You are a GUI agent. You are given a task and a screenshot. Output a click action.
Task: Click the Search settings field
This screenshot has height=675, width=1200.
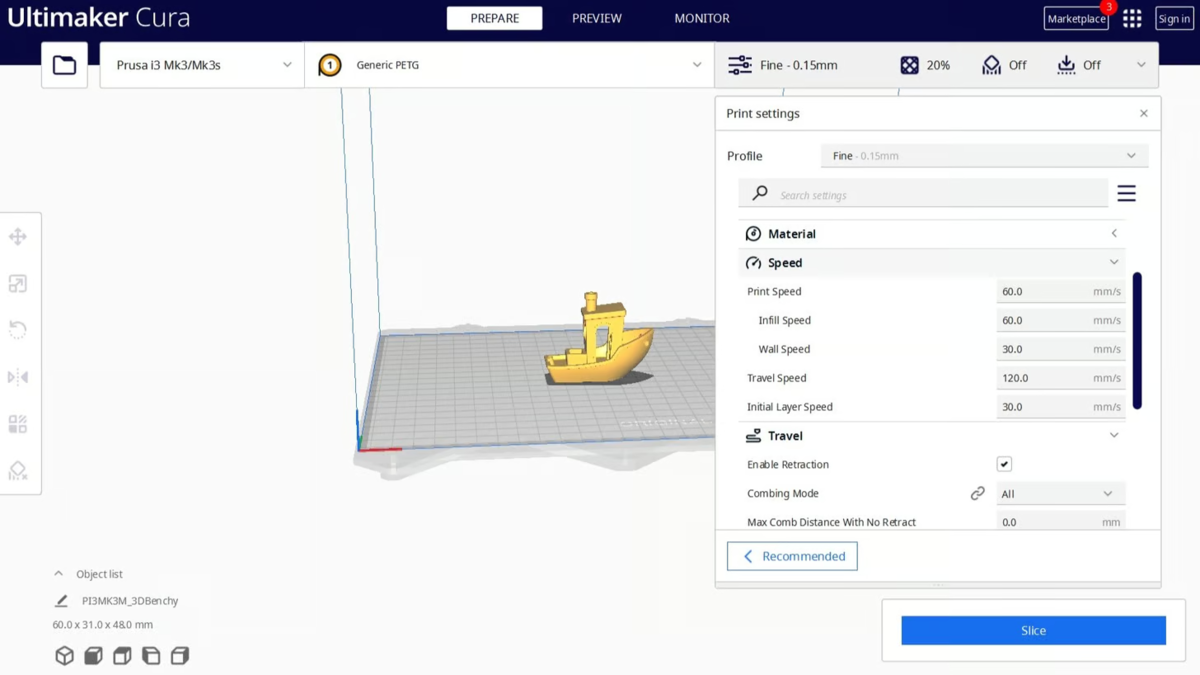tap(923, 193)
